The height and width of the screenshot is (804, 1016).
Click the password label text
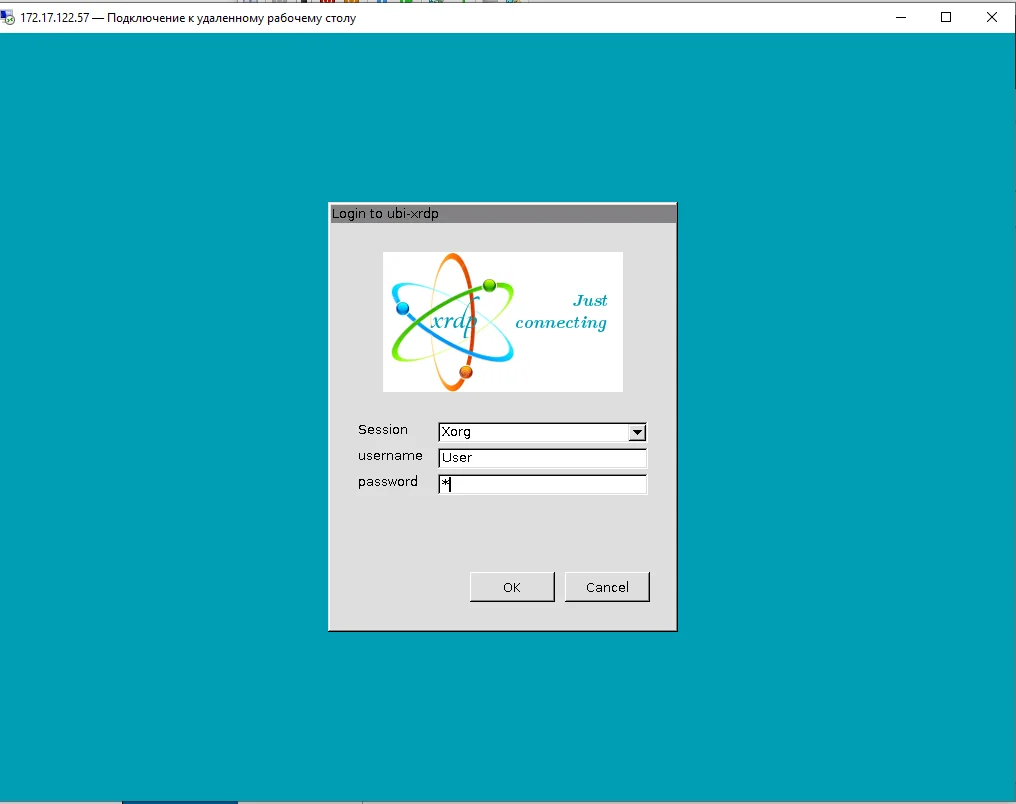click(387, 482)
